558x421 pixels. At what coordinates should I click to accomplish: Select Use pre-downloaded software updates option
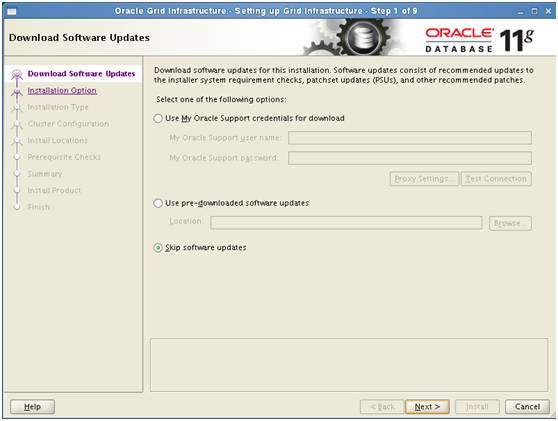tap(158, 203)
